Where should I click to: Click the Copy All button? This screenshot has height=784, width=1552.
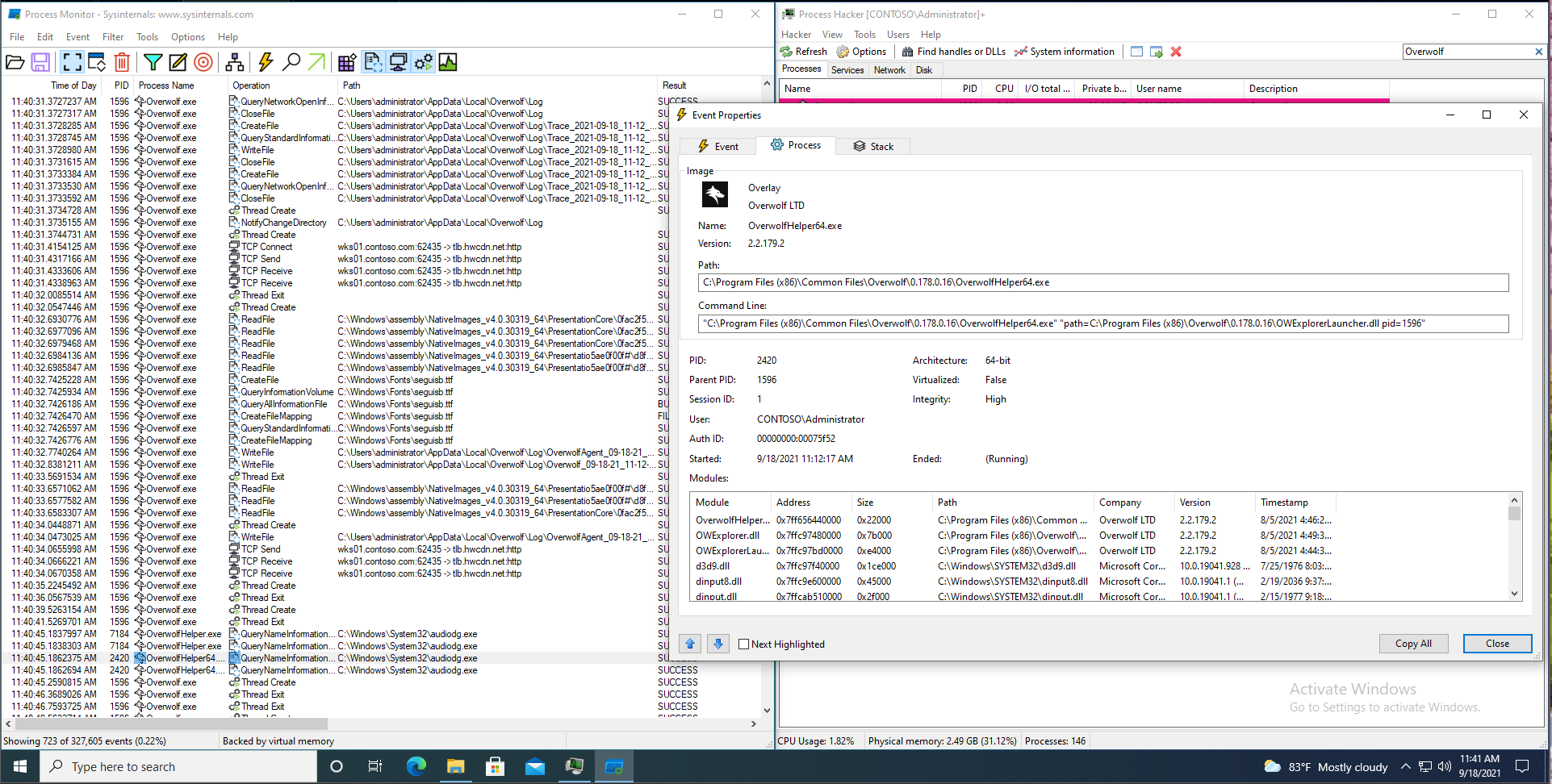[x=1413, y=643]
